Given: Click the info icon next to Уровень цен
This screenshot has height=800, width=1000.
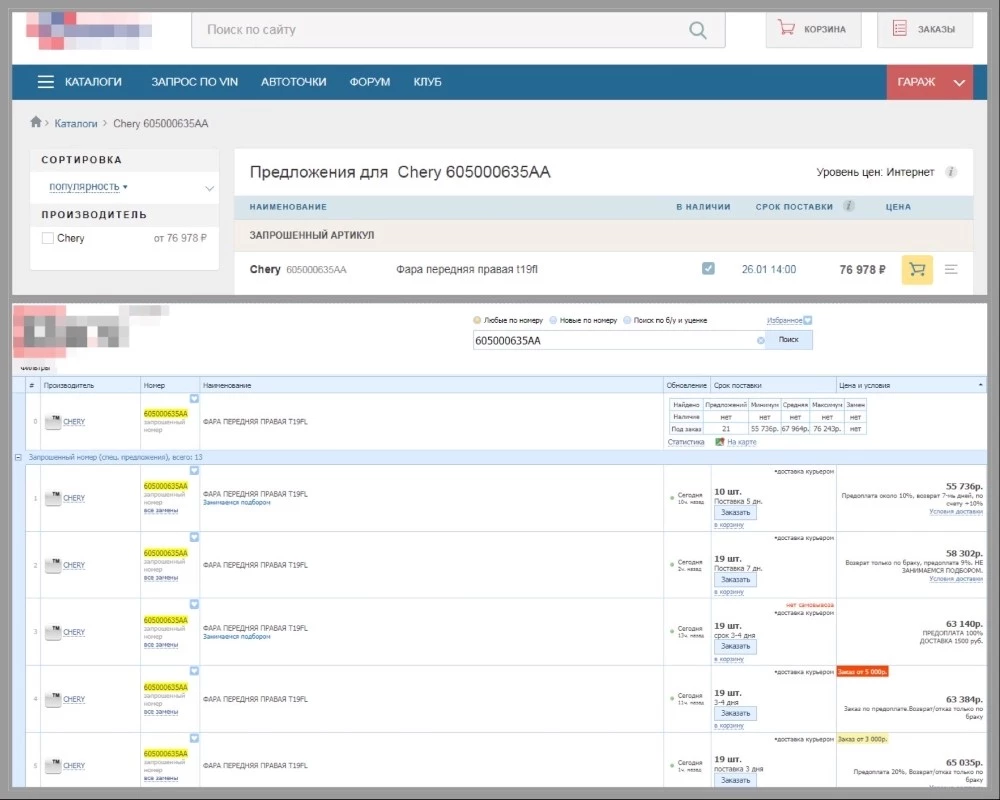Looking at the screenshot, I should click(951, 172).
